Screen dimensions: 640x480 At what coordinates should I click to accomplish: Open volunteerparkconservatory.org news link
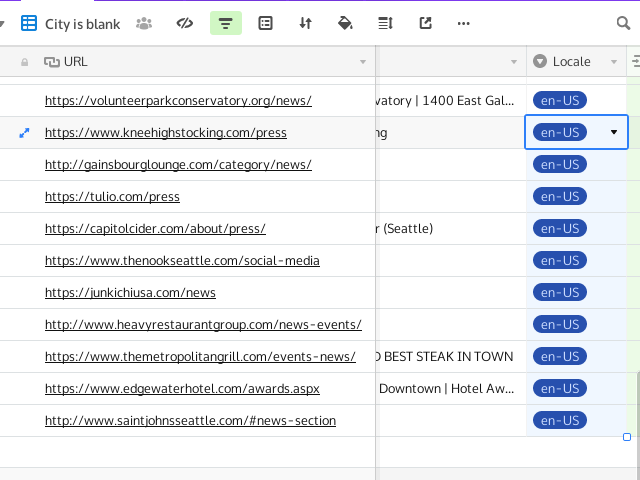(178, 100)
